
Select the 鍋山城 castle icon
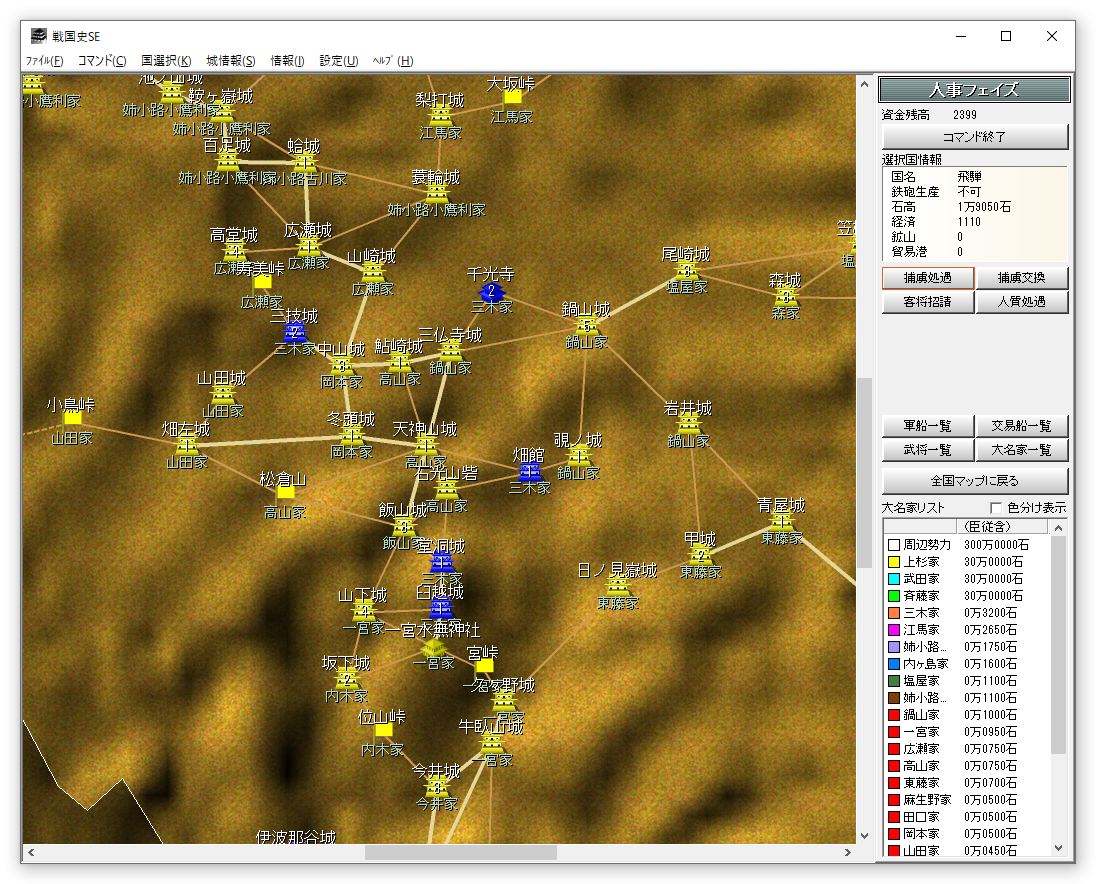coord(586,326)
